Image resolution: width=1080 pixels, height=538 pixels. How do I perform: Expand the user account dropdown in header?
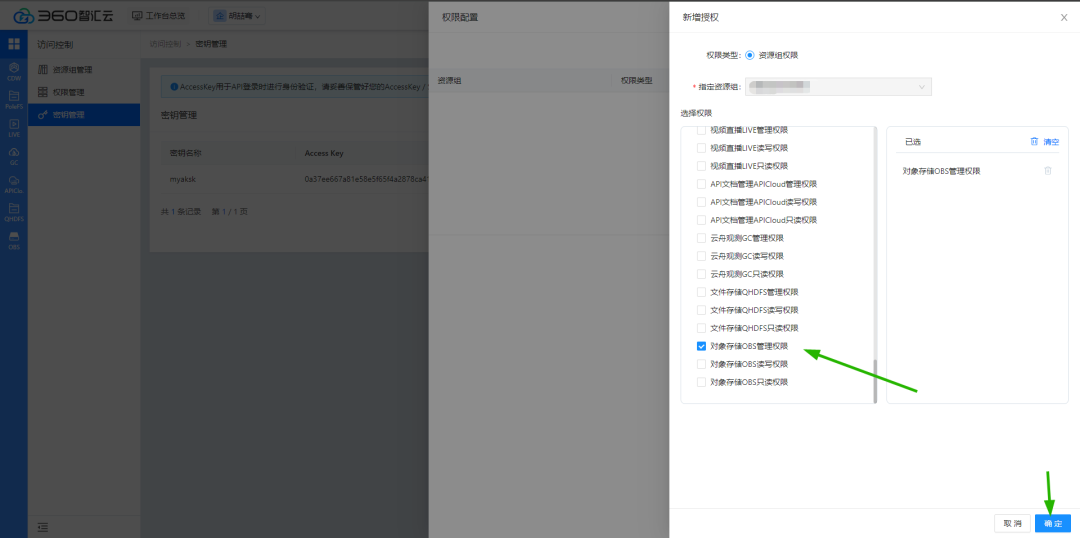coord(238,16)
